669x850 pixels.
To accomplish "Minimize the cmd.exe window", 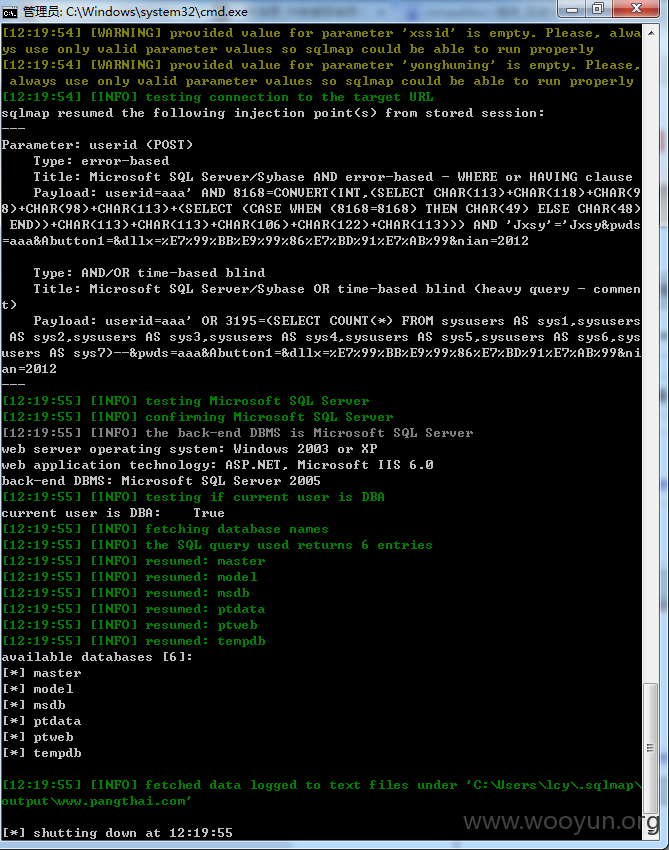I will coord(571,9).
